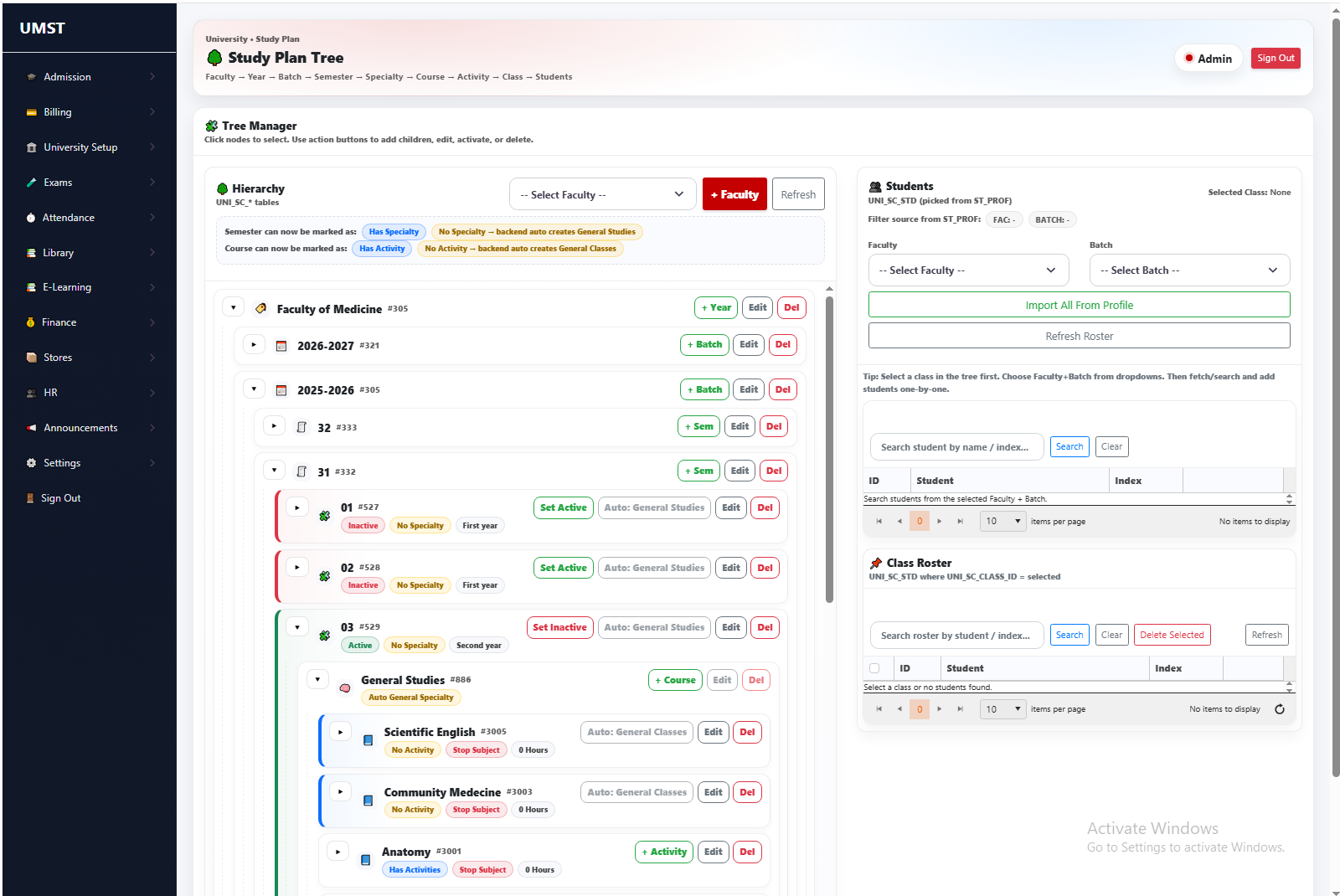Viewport: 1340px width, 896px height.
Task: Click the Sign Out door icon in sidebar
Action: (x=31, y=498)
